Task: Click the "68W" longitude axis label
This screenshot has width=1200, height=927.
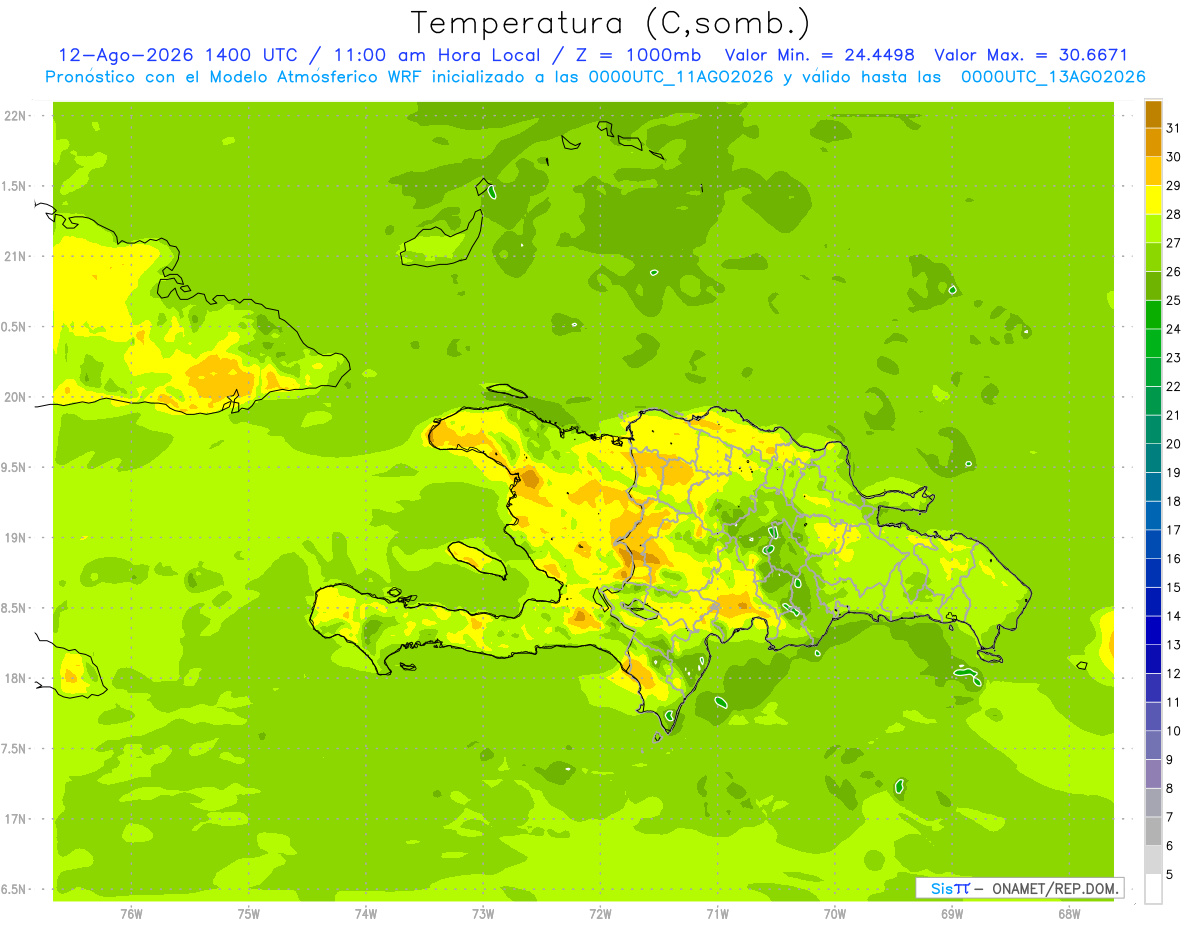Action: point(1069,913)
